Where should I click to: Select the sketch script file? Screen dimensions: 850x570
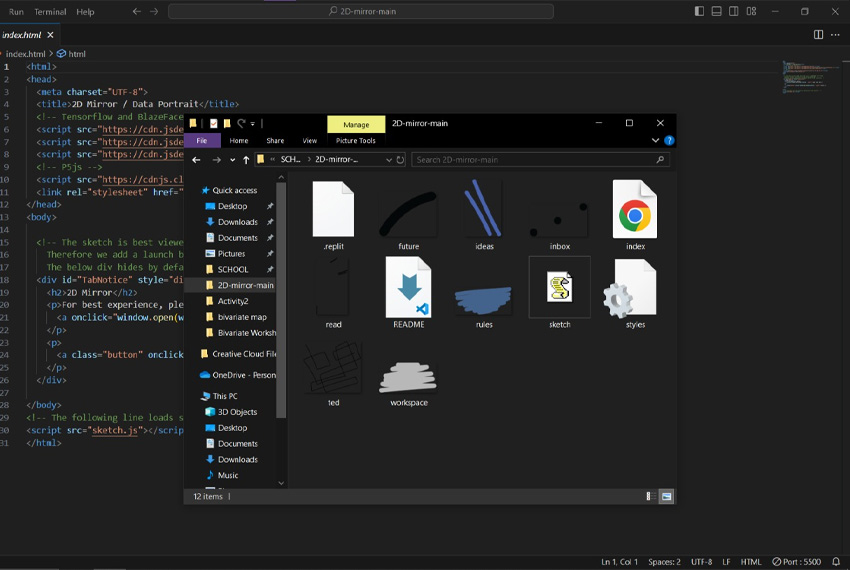click(559, 289)
